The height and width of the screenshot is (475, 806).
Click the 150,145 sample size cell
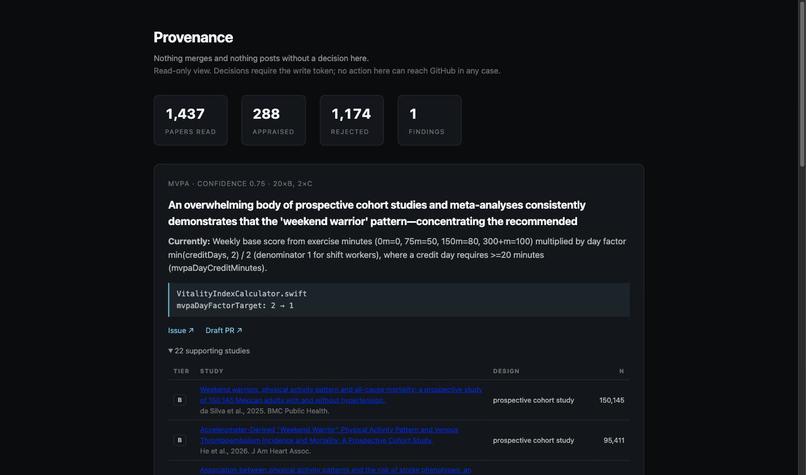pyautogui.click(x=612, y=400)
